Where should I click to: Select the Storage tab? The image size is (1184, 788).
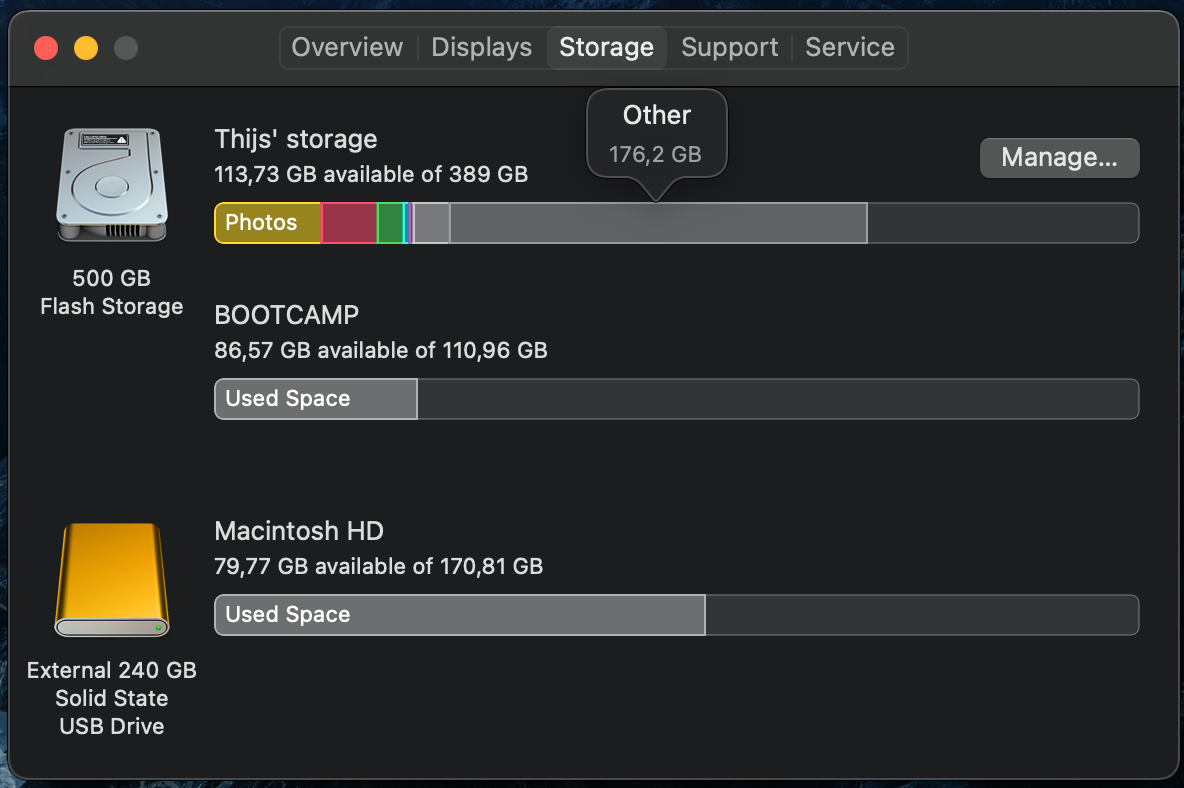[x=606, y=47]
